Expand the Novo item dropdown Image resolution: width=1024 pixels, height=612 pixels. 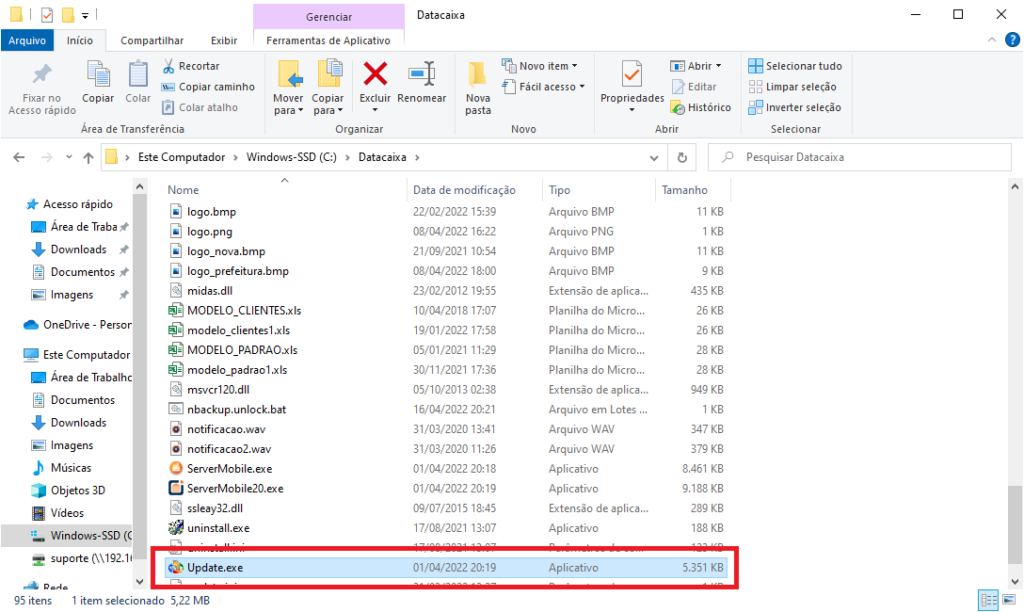click(540, 66)
